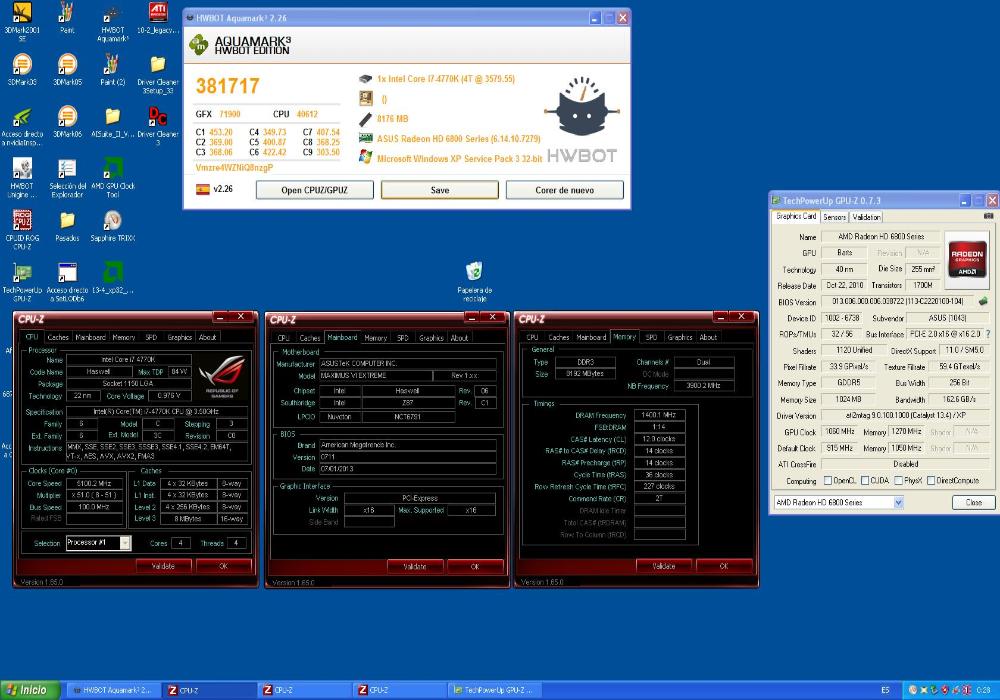Open the 3DMark06 desktop shortcut
1000x700 pixels.
tap(67, 122)
